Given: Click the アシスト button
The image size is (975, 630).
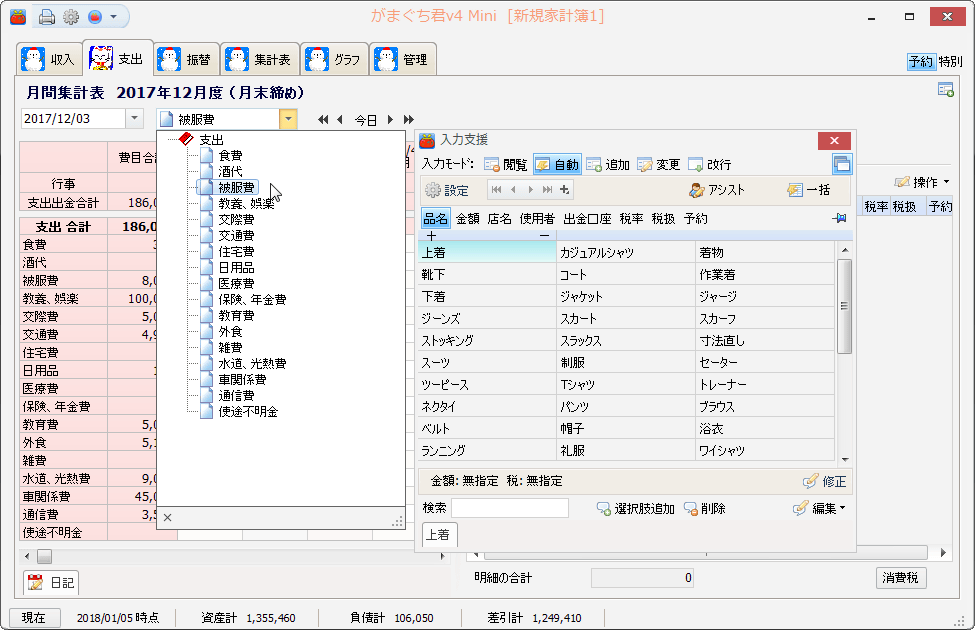Looking at the screenshot, I should (716, 190).
